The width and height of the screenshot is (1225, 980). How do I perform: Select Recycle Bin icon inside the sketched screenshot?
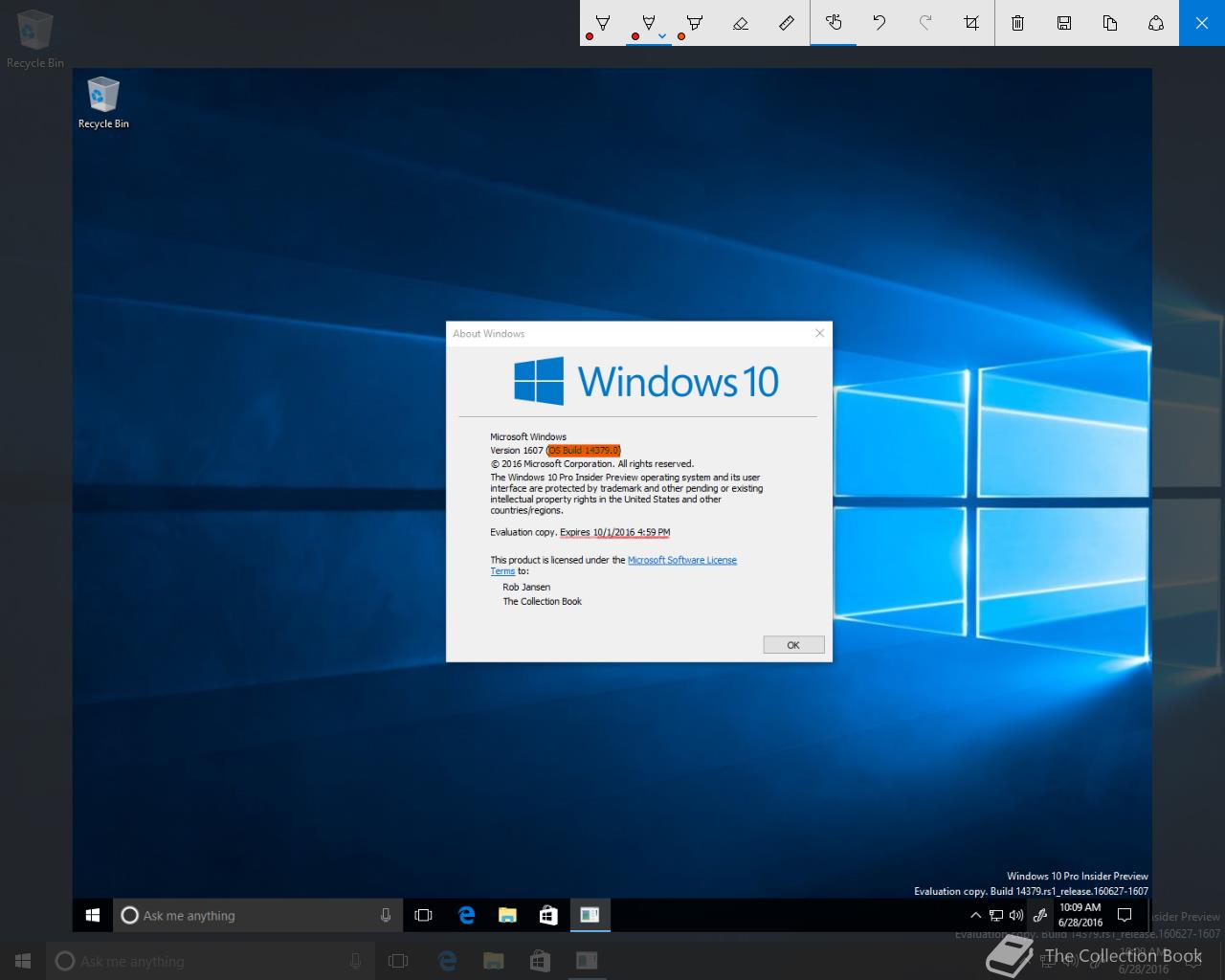point(103,103)
